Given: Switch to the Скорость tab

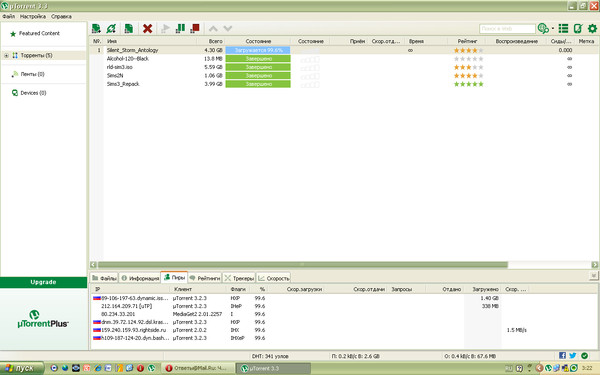Looking at the screenshot, I should pyautogui.click(x=274, y=278).
